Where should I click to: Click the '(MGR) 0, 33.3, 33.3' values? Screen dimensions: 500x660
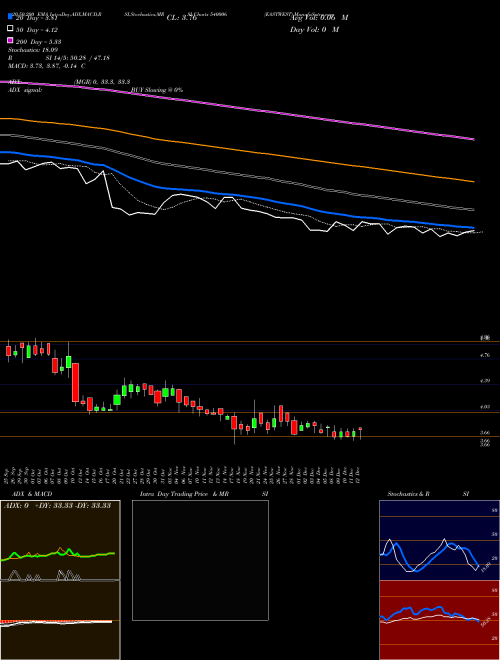[x=102, y=82]
